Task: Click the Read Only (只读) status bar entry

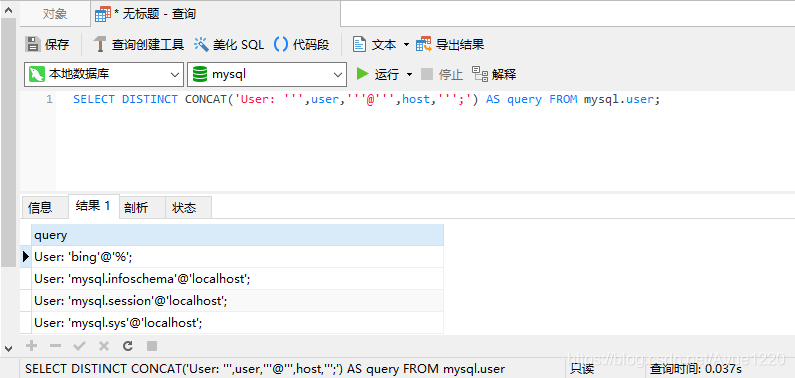Action: [x=582, y=369]
